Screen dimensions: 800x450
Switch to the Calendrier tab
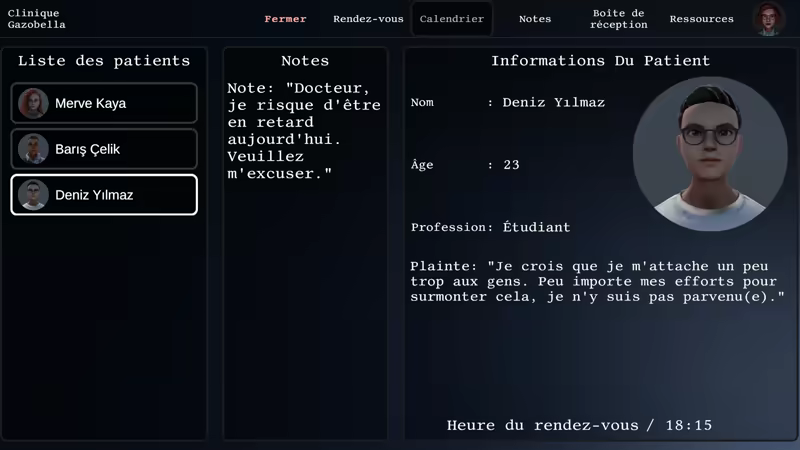pyautogui.click(x=452, y=19)
